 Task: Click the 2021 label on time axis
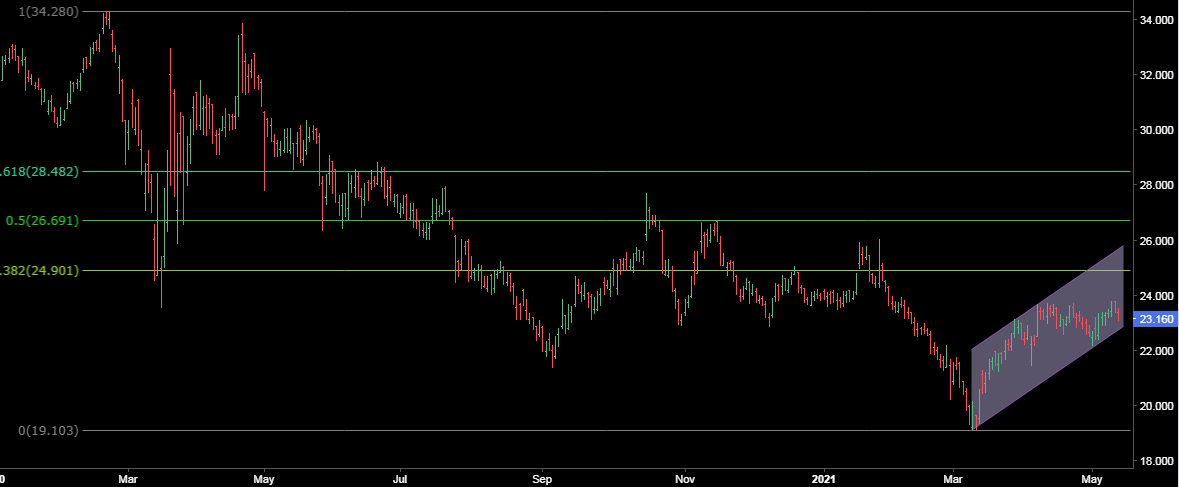[x=825, y=477]
